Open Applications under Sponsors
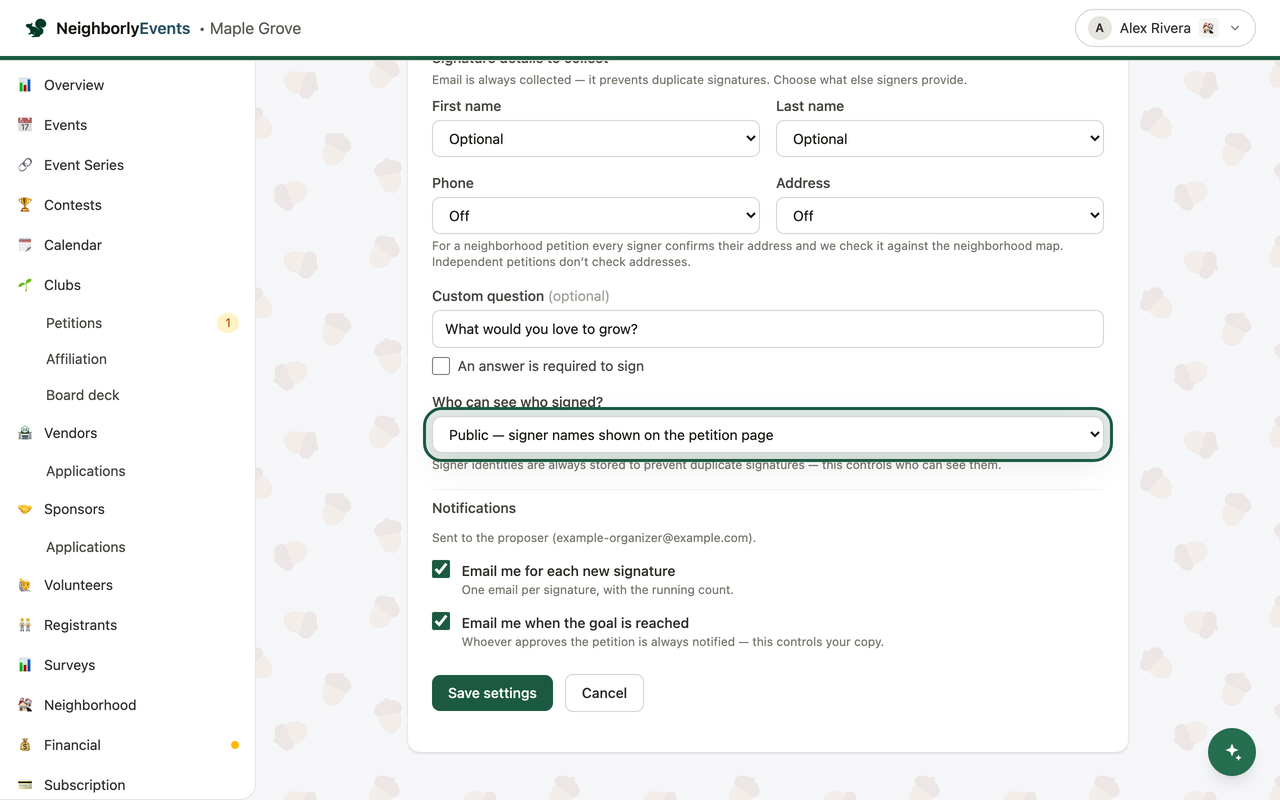The width and height of the screenshot is (1280, 800). [x=86, y=547]
